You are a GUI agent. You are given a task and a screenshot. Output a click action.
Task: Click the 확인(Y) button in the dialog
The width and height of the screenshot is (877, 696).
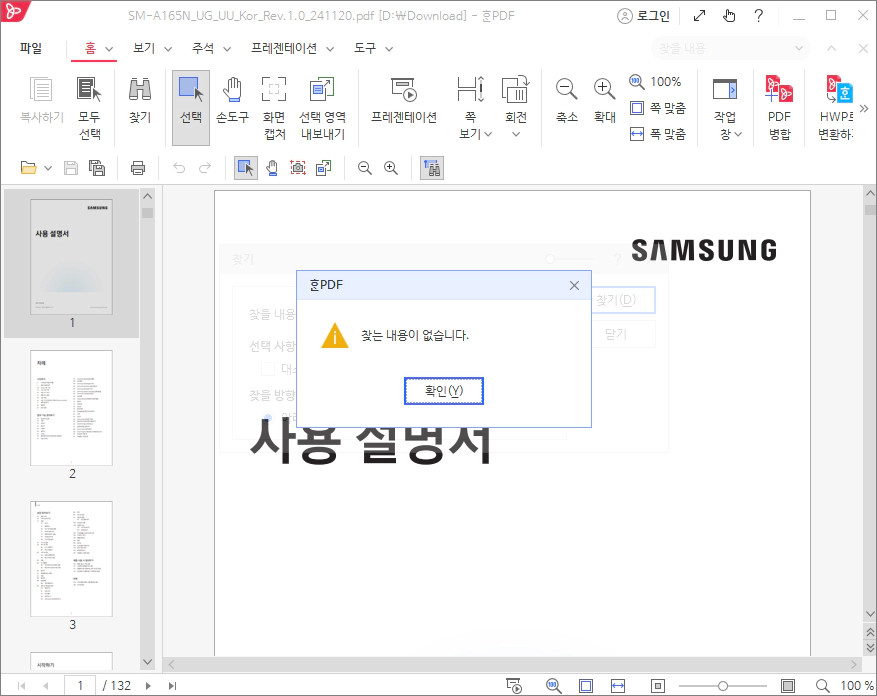click(444, 391)
